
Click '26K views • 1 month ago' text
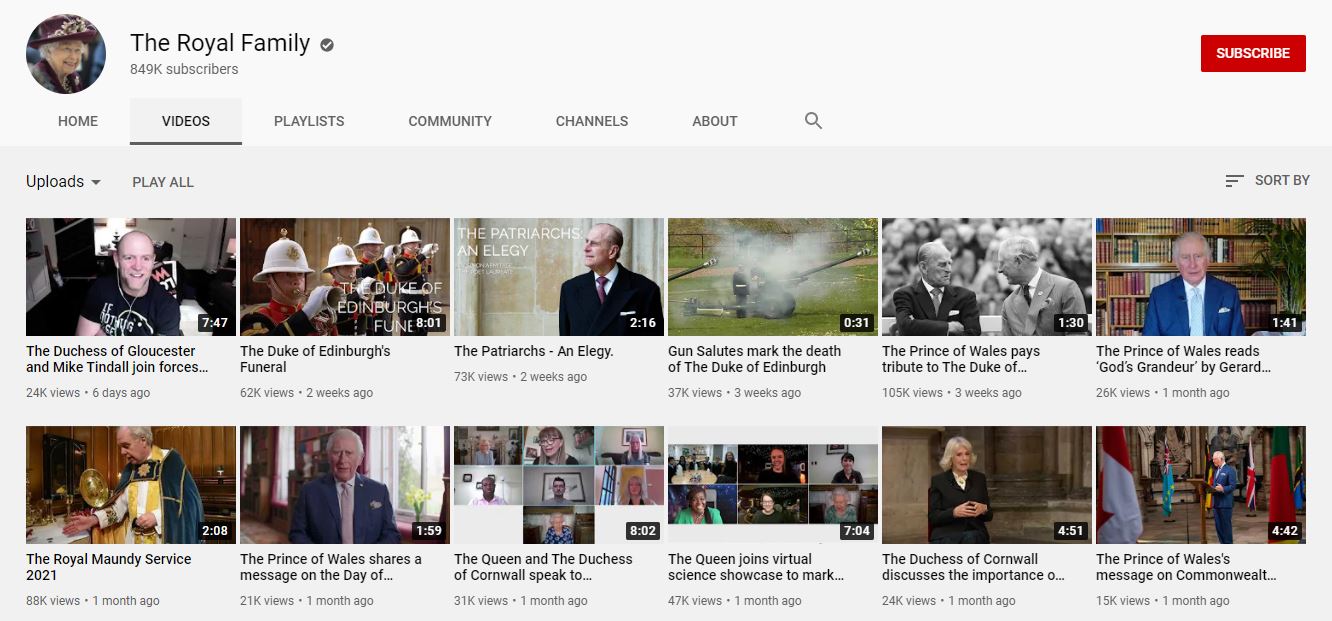click(1163, 393)
